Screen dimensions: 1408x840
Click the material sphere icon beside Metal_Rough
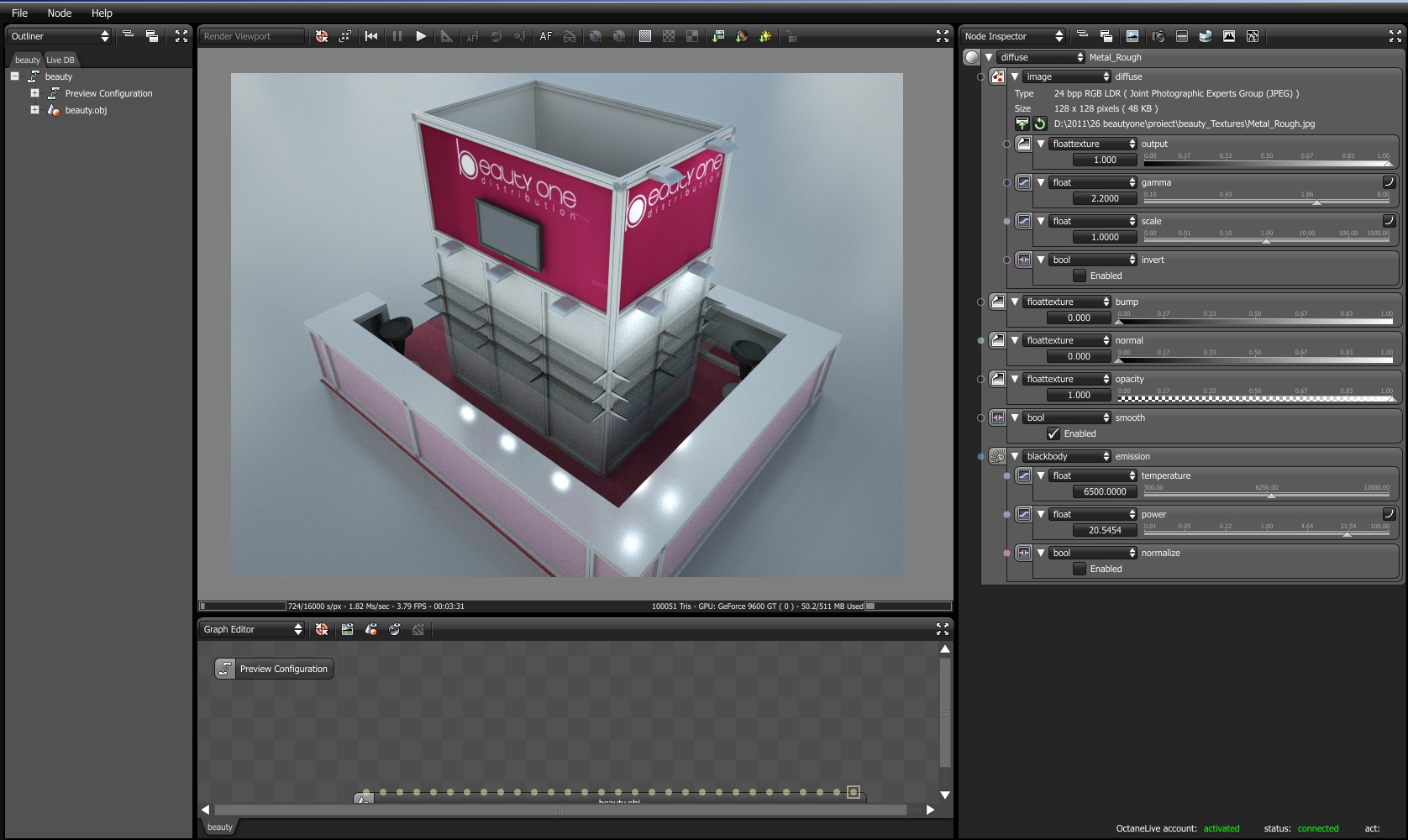click(x=972, y=57)
